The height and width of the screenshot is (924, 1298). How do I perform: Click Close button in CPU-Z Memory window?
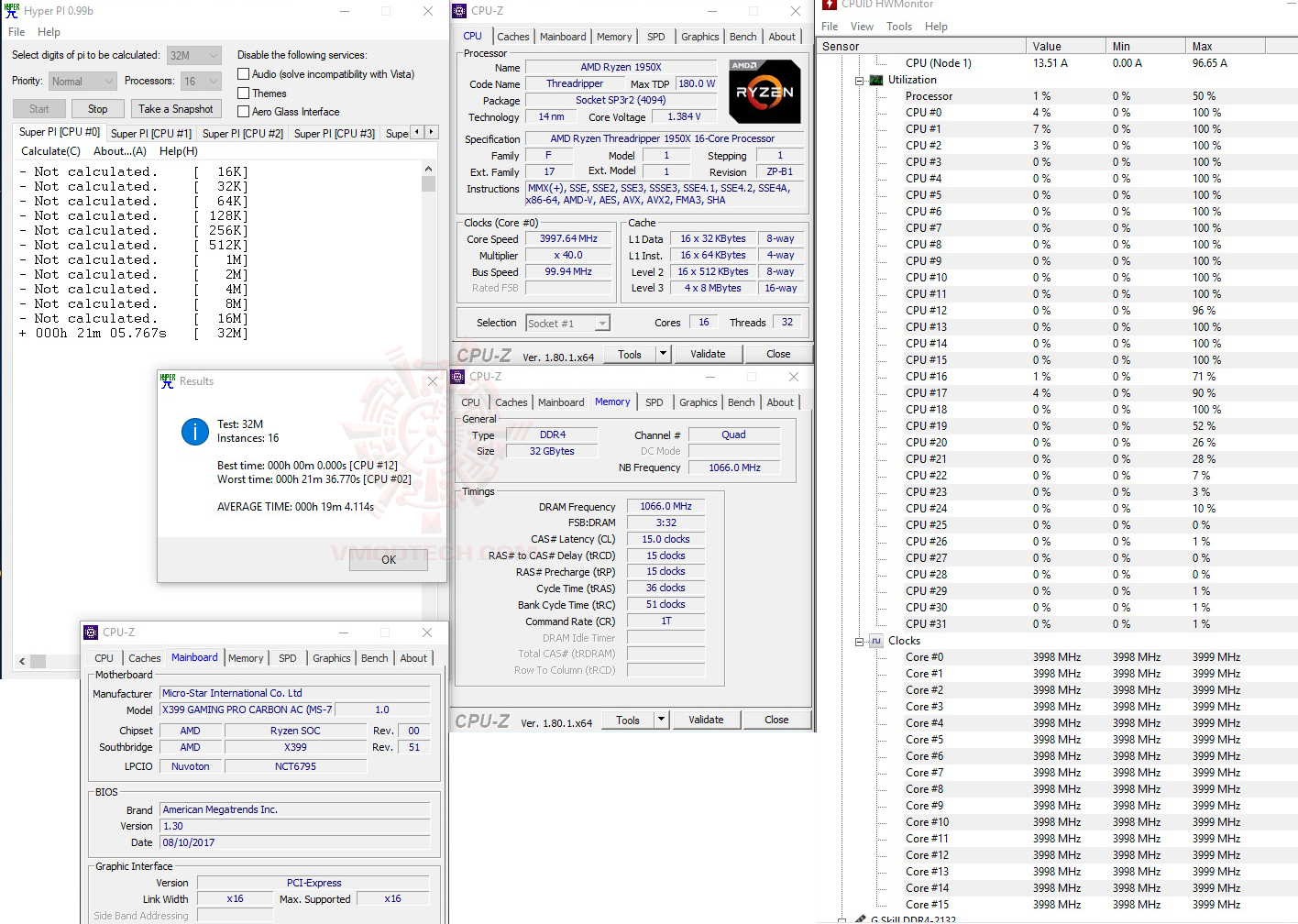click(776, 720)
